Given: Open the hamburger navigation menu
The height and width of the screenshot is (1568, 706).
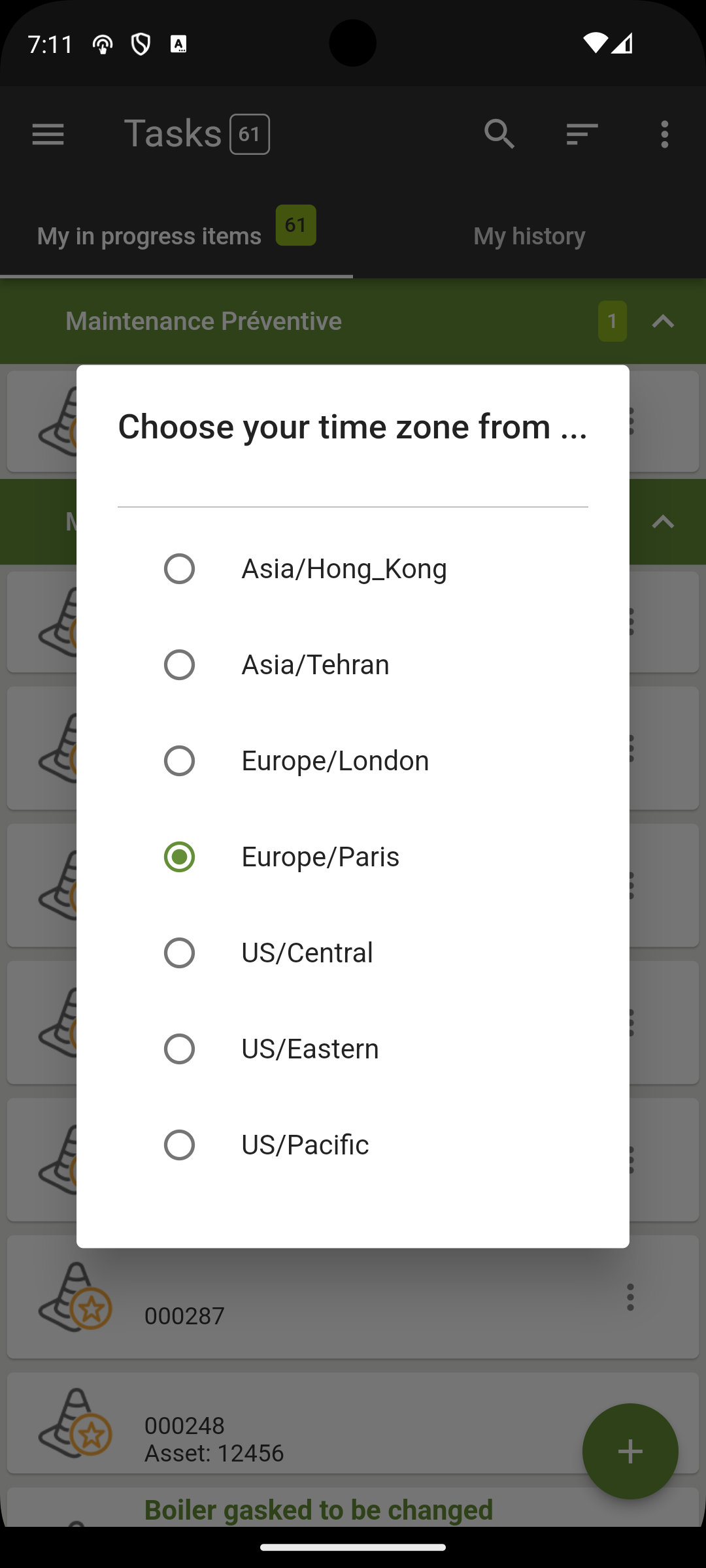Looking at the screenshot, I should coord(48,135).
